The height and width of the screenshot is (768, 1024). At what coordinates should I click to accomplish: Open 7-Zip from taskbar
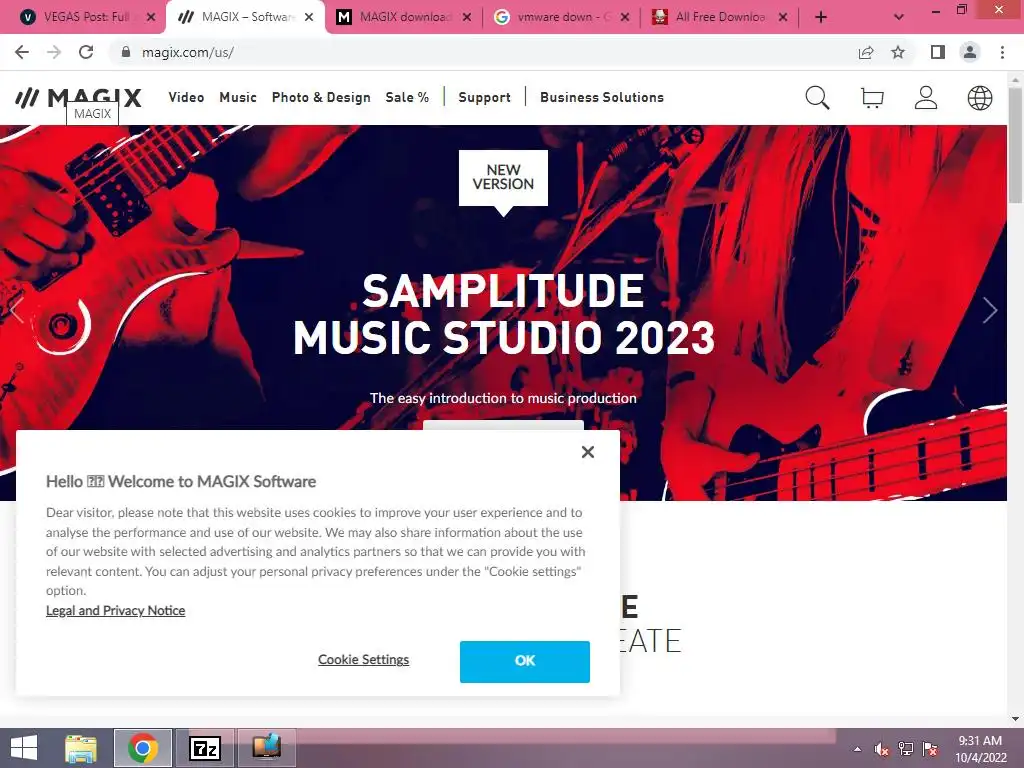204,748
